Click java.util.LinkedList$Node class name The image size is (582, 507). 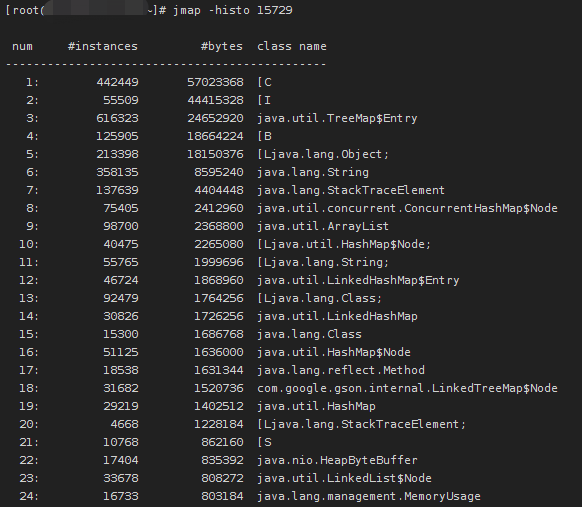point(344,478)
